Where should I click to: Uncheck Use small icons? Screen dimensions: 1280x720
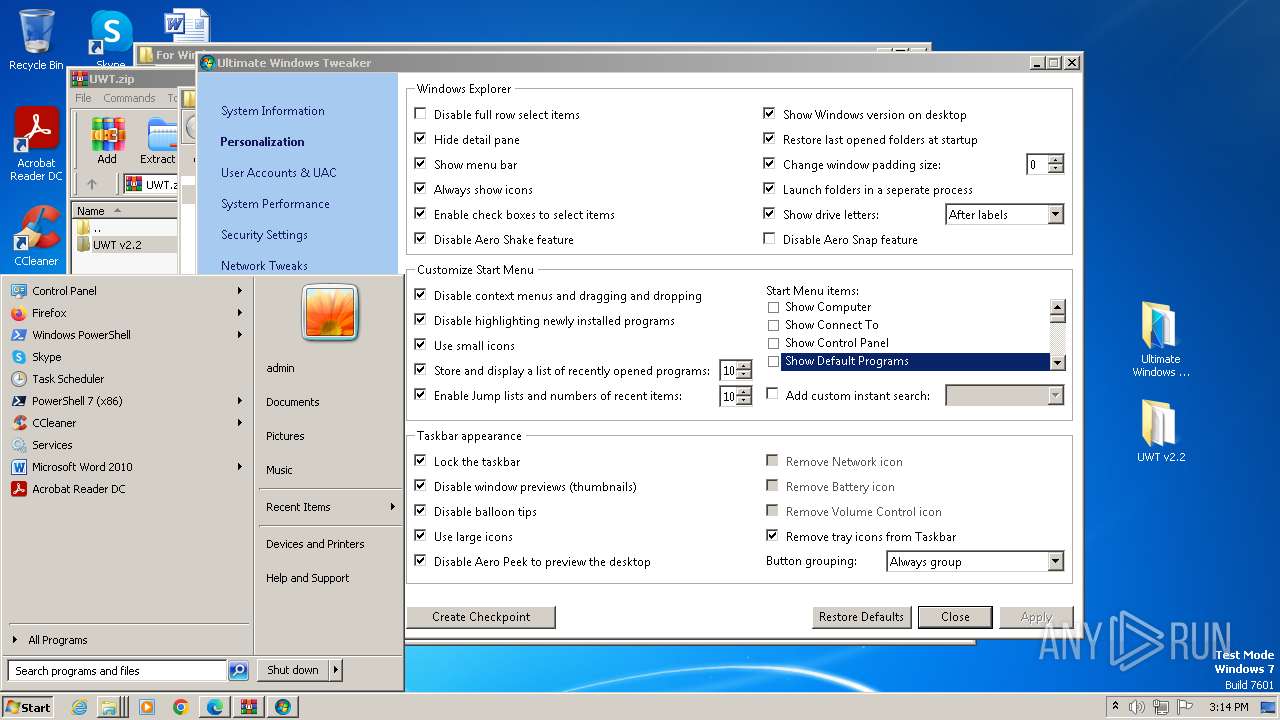420,345
